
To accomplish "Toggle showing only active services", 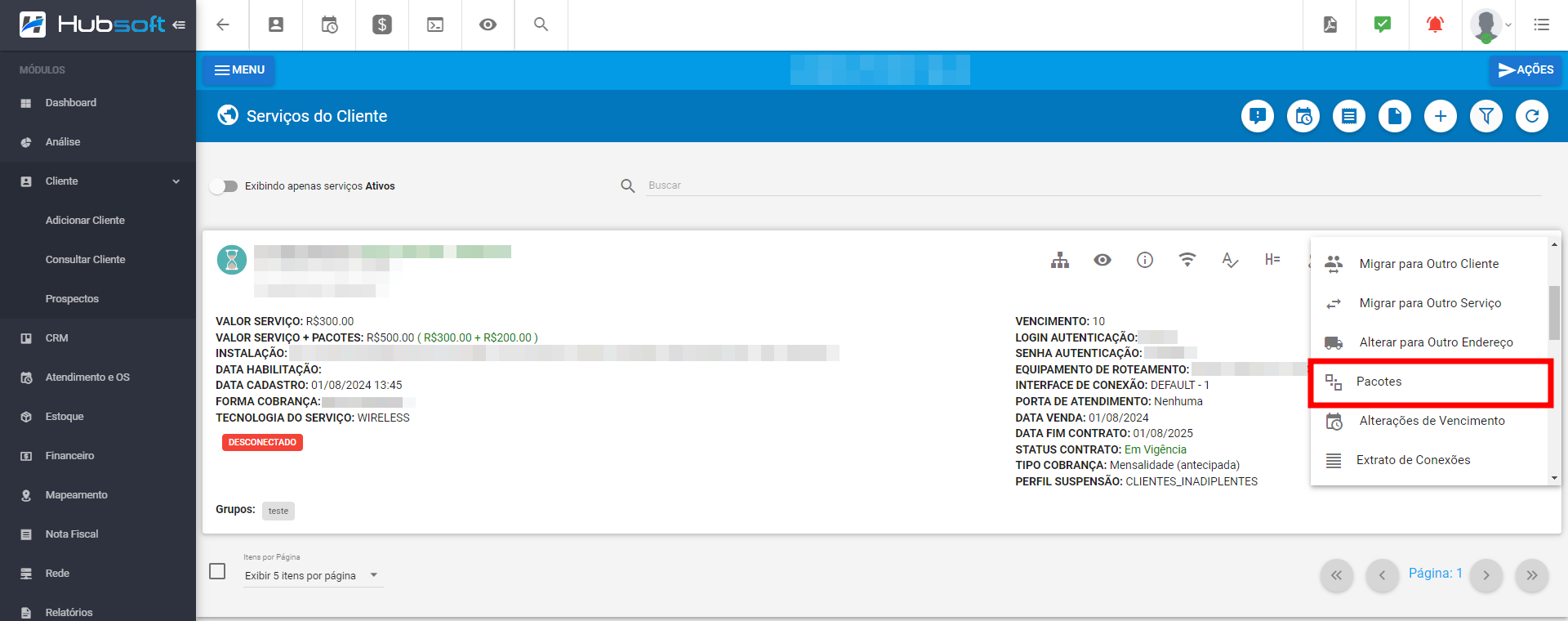I will (223, 186).
